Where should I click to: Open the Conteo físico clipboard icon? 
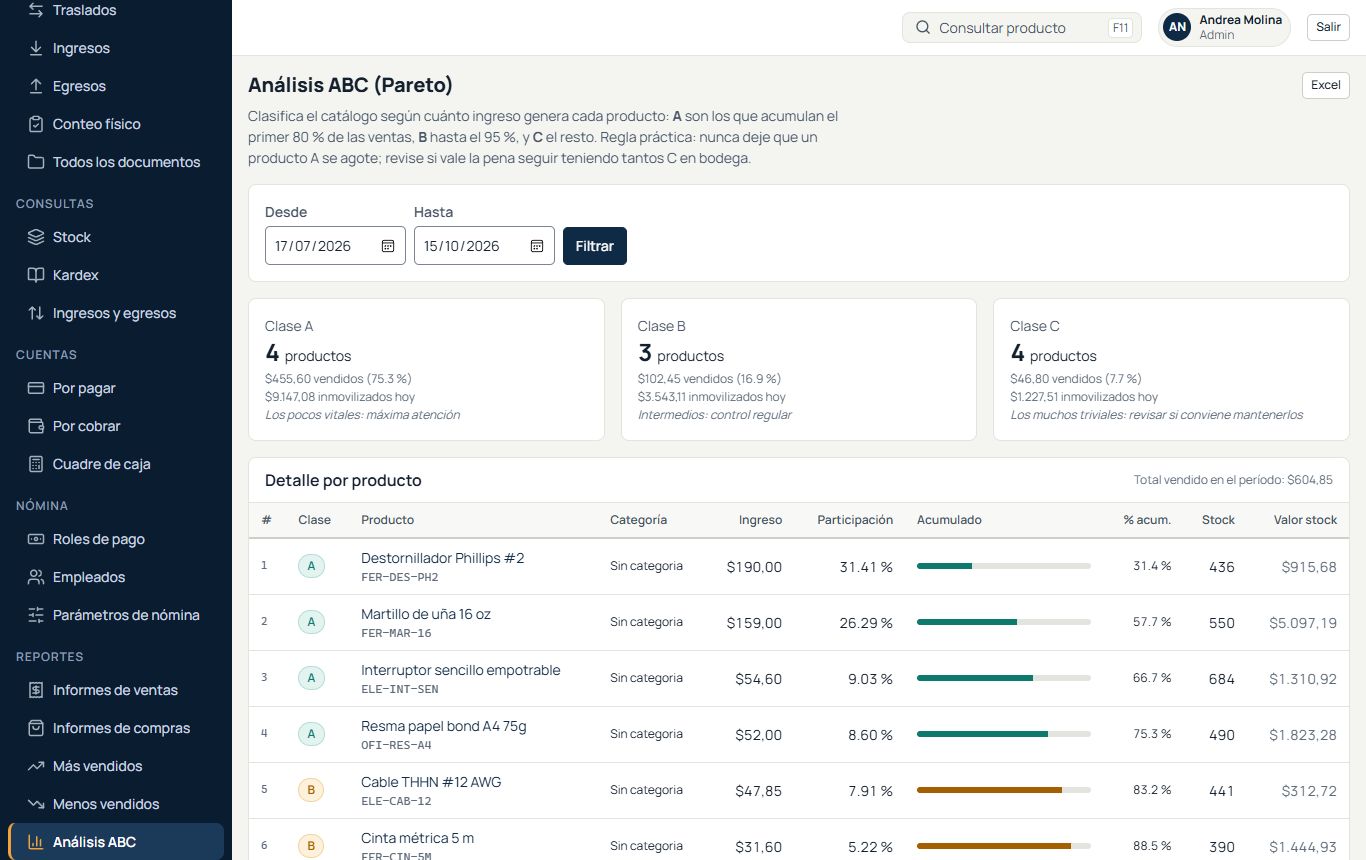(36, 124)
